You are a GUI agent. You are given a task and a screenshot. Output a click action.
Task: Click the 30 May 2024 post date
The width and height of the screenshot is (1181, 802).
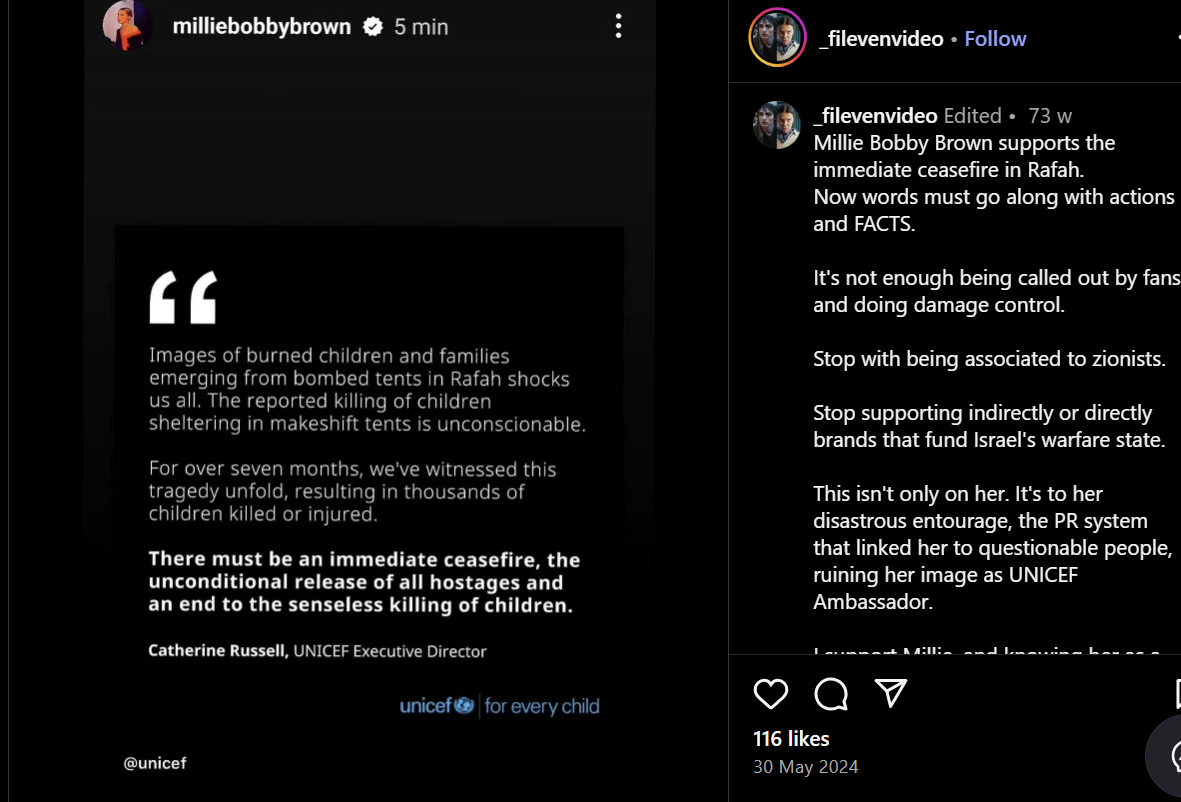coord(806,768)
